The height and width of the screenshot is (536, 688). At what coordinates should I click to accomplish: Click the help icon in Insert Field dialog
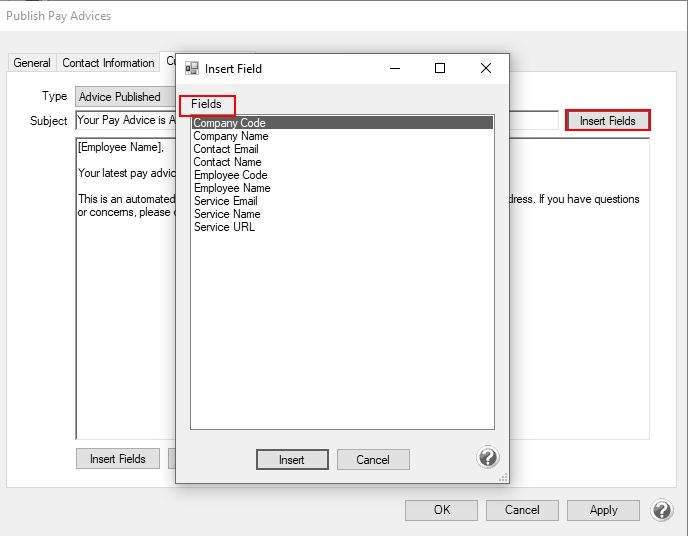tap(487, 457)
